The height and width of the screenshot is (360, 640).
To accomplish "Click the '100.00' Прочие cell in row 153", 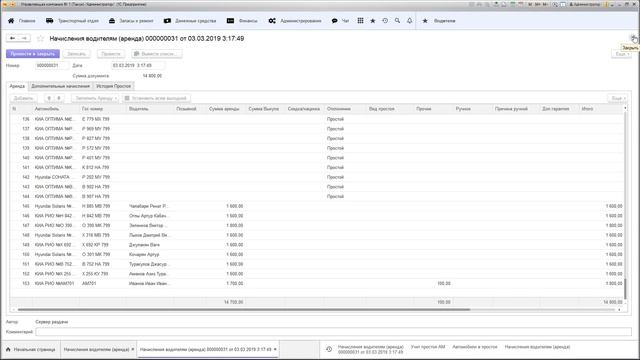I will [433, 283].
